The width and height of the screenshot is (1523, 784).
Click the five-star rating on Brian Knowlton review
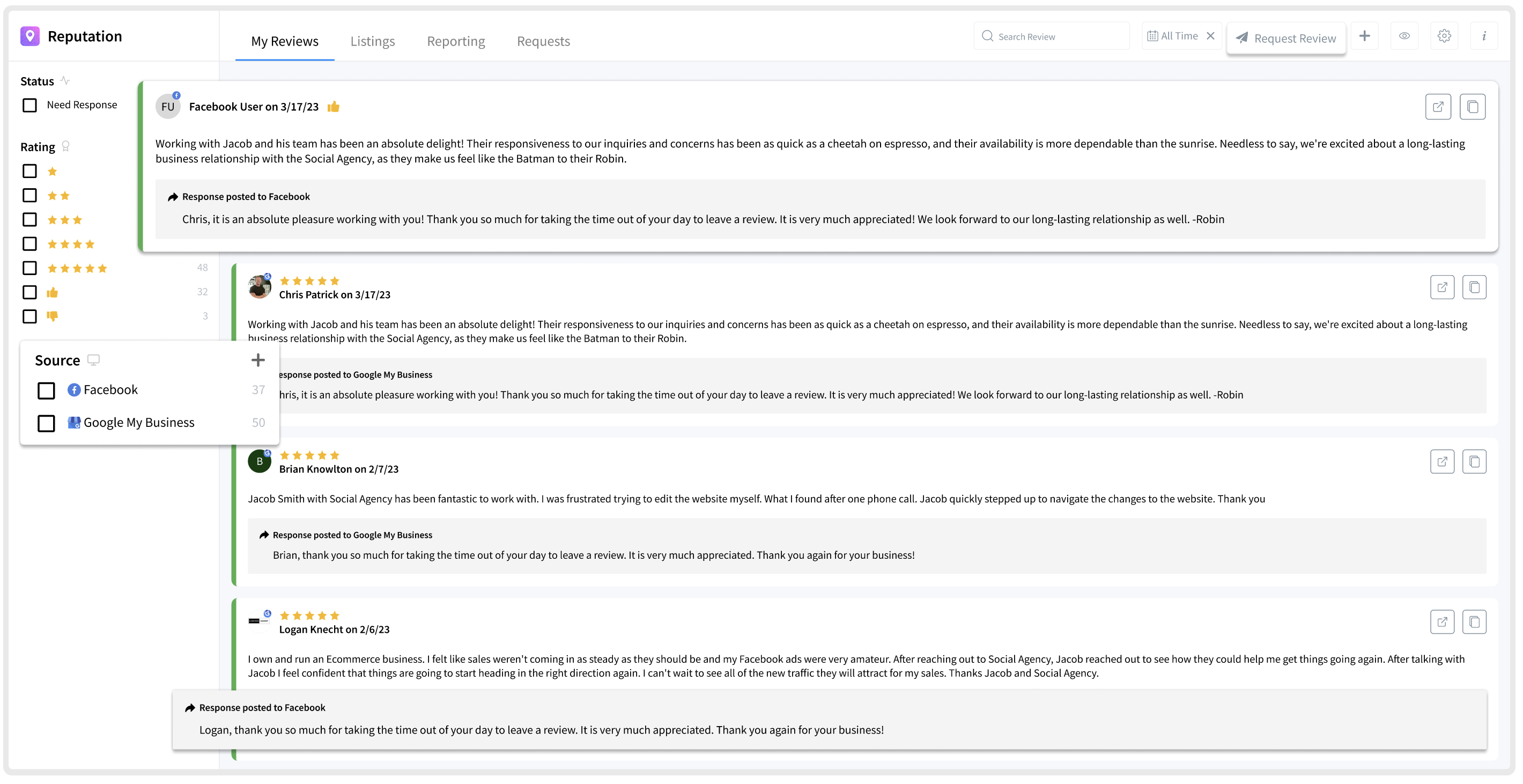point(309,455)
